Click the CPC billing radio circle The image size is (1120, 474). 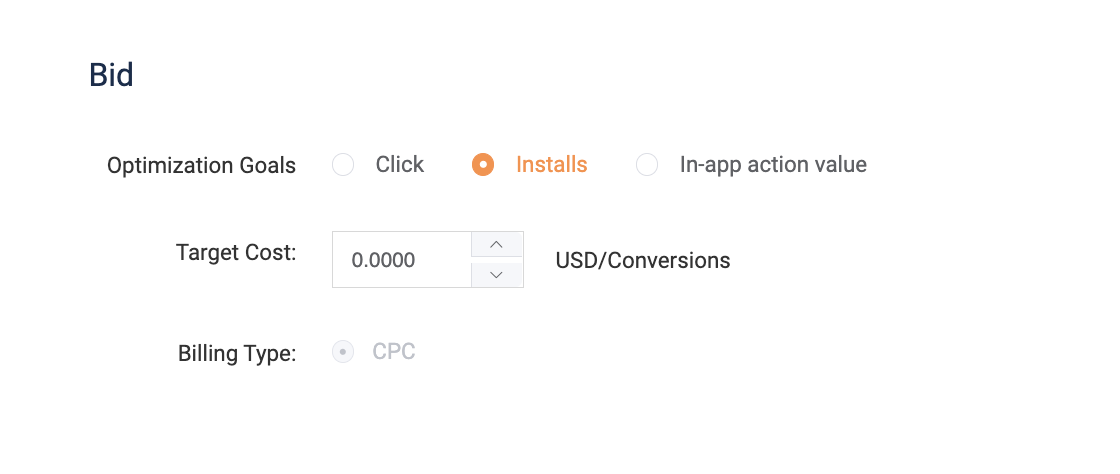[x=343, y=352]
